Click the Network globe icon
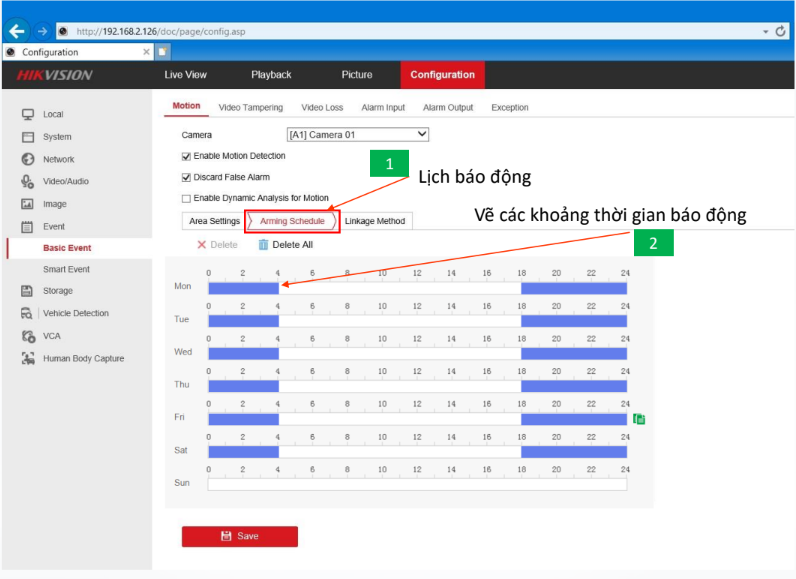The image size is (796, 579). click(x=28, y=159)
